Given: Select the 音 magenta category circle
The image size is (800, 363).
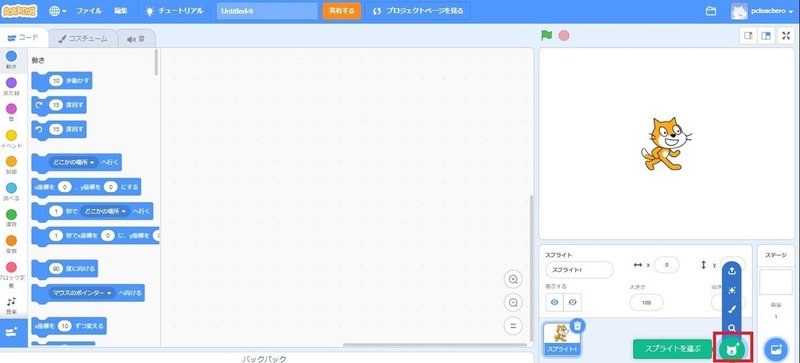Looking at the screenshot, I should tap(11, 109).
